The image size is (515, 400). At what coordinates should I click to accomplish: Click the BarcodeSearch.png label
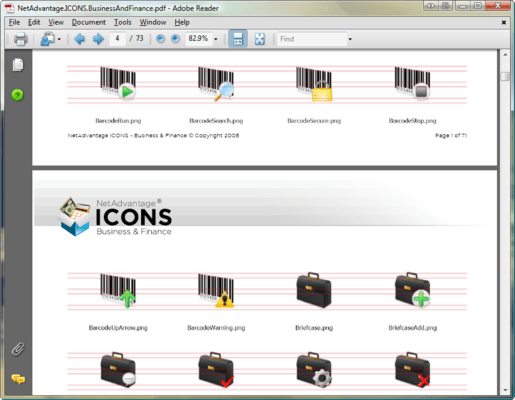coord(216,121)
